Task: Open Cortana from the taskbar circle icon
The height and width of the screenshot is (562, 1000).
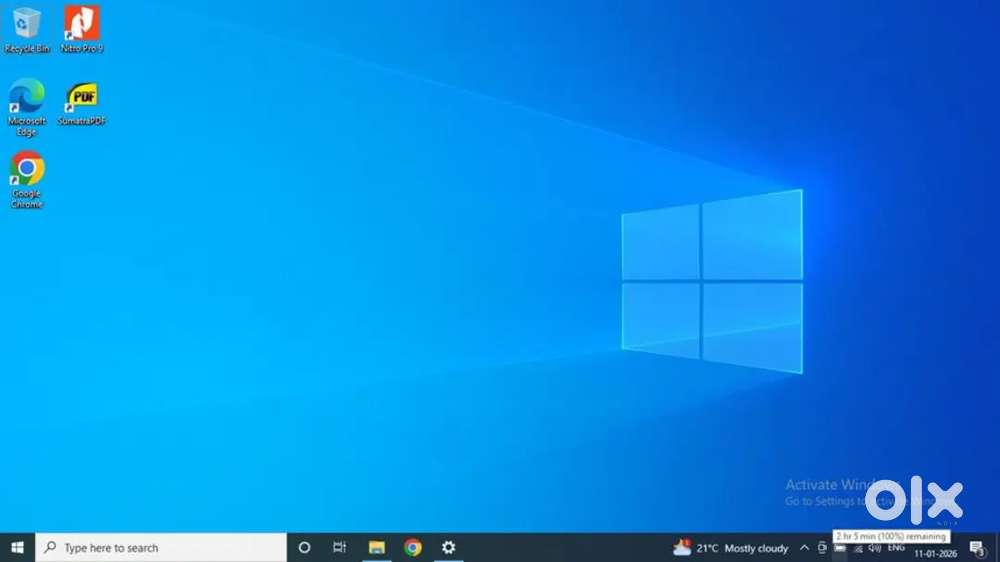Action: pos(305,547)
